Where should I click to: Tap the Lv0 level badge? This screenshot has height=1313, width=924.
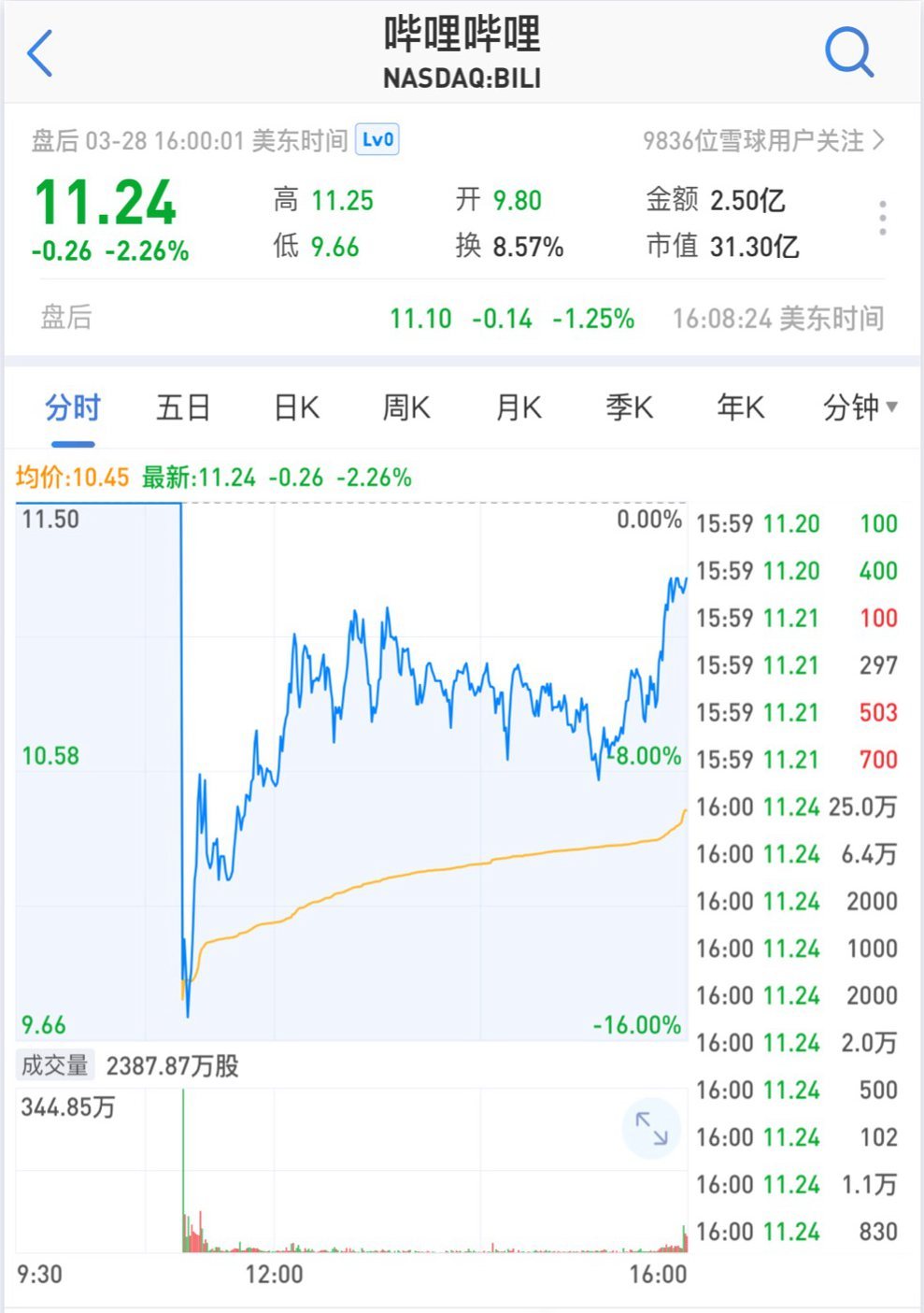tap(377, 140)
